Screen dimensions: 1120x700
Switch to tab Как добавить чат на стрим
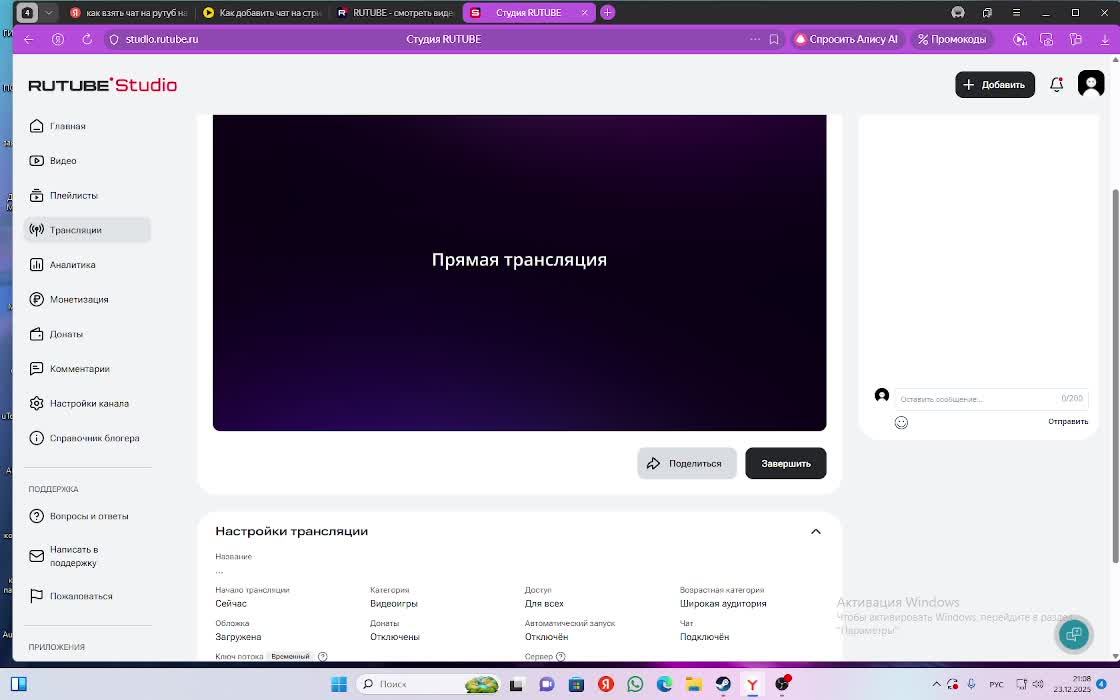point(262,13)
